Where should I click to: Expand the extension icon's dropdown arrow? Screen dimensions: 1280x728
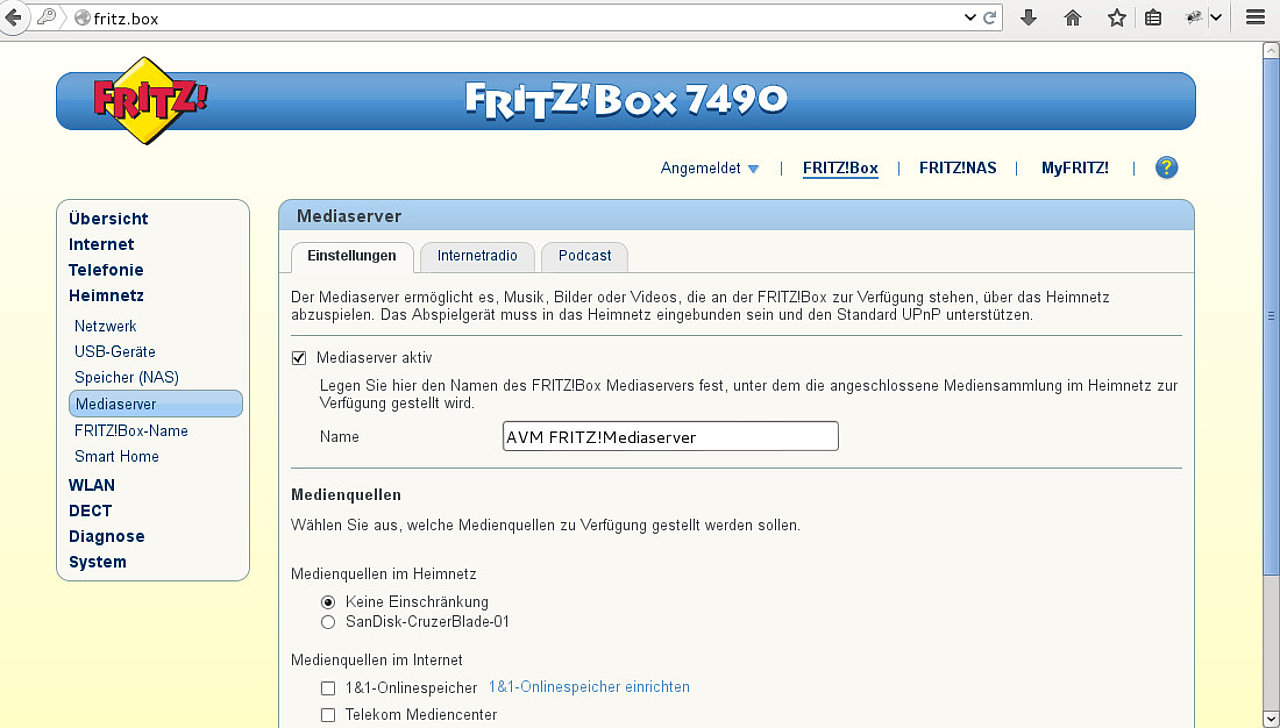[x=1216, y=17]
